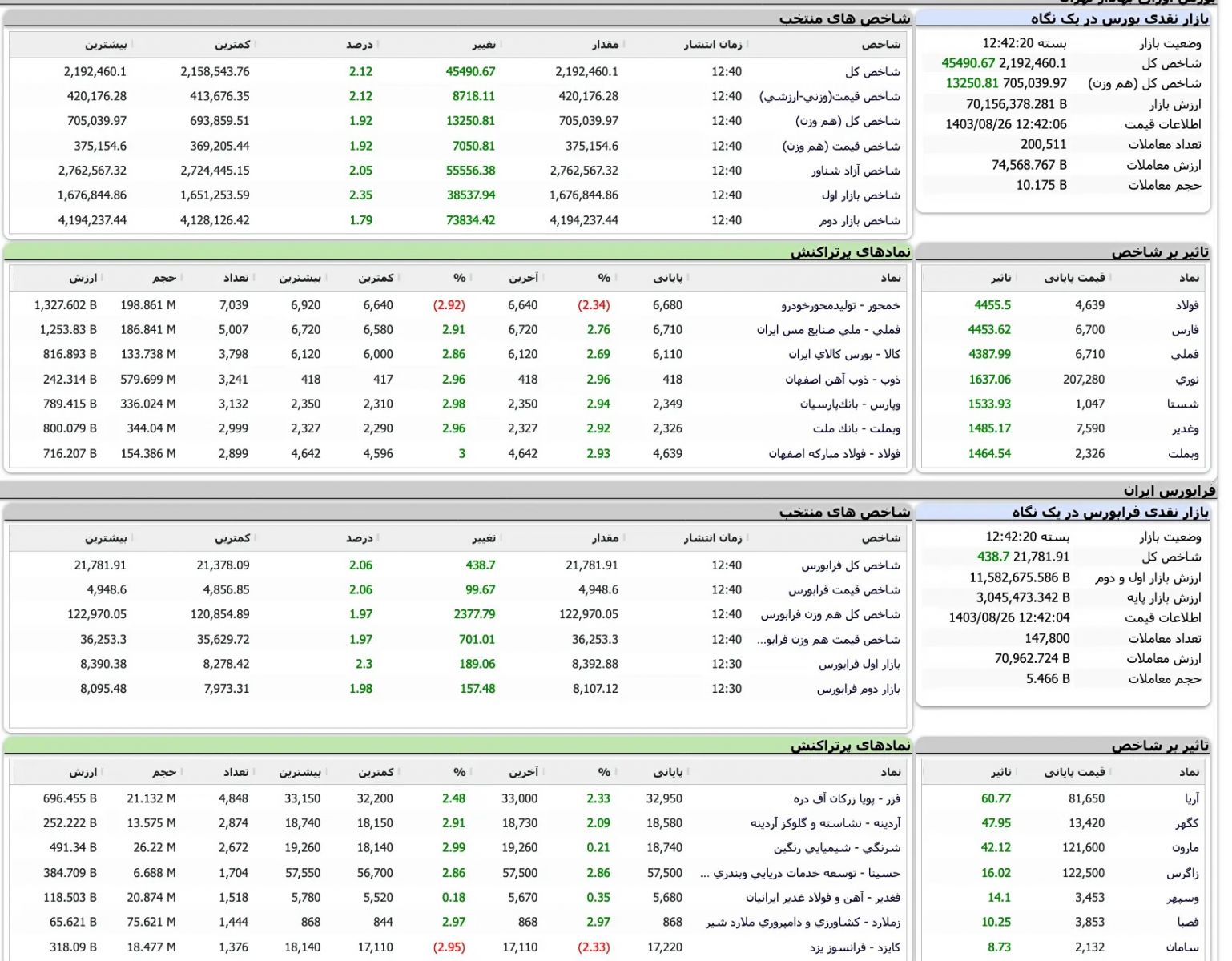Image resolution: width=1232 pixels, height=961 pixels.
Task: Open the شاخص بازار اول index row
Action: coord(457,195)
